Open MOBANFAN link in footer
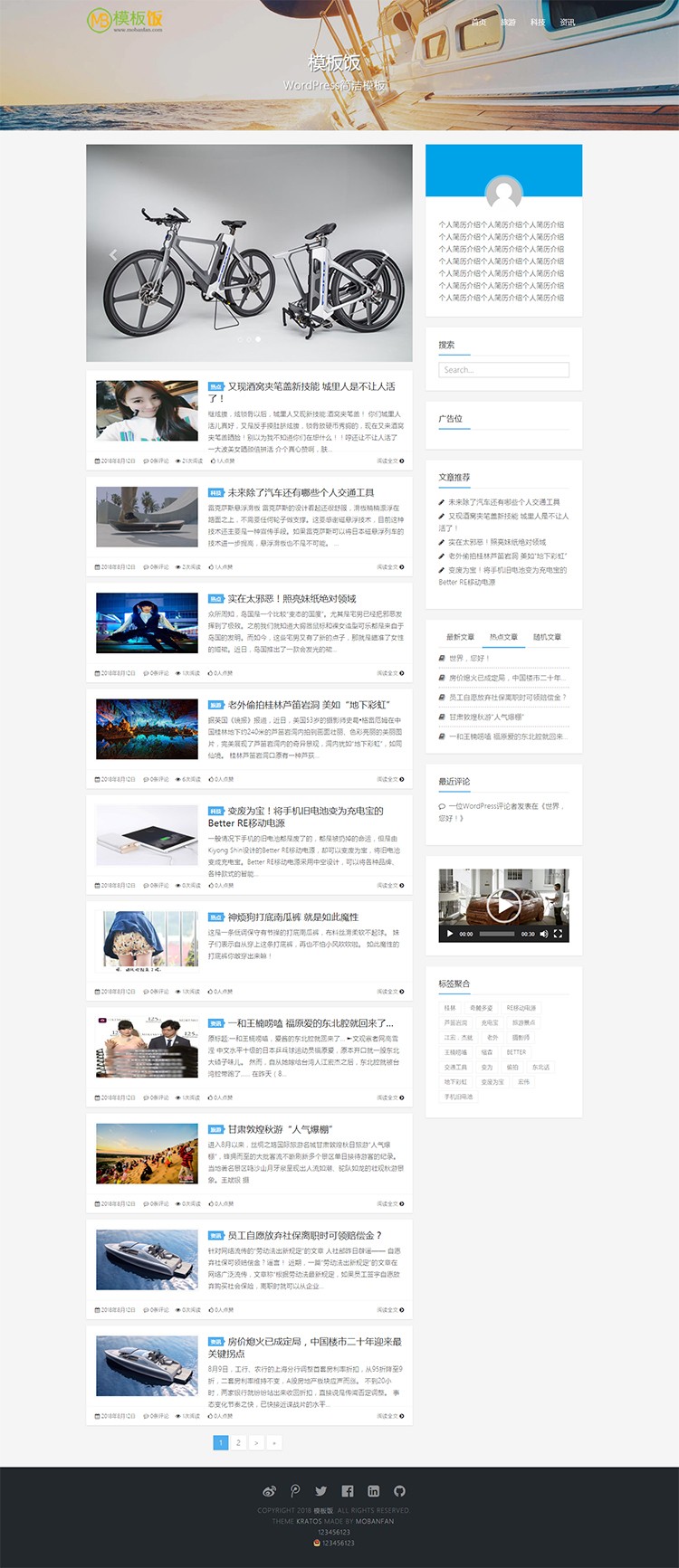 [375, 1521]
